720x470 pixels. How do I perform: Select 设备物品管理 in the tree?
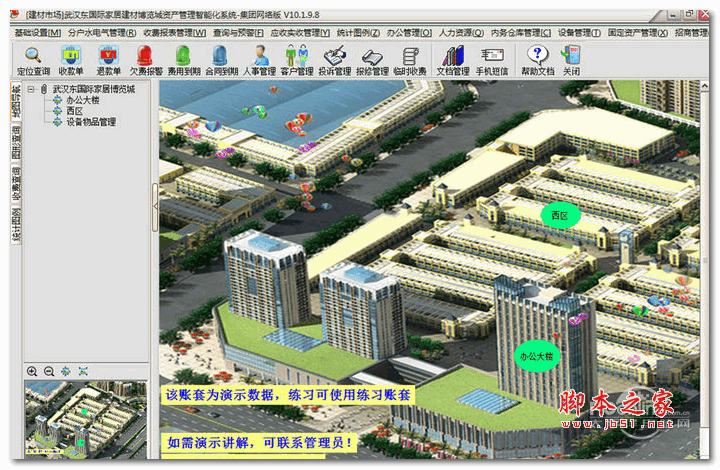click(x=91, y=122)
